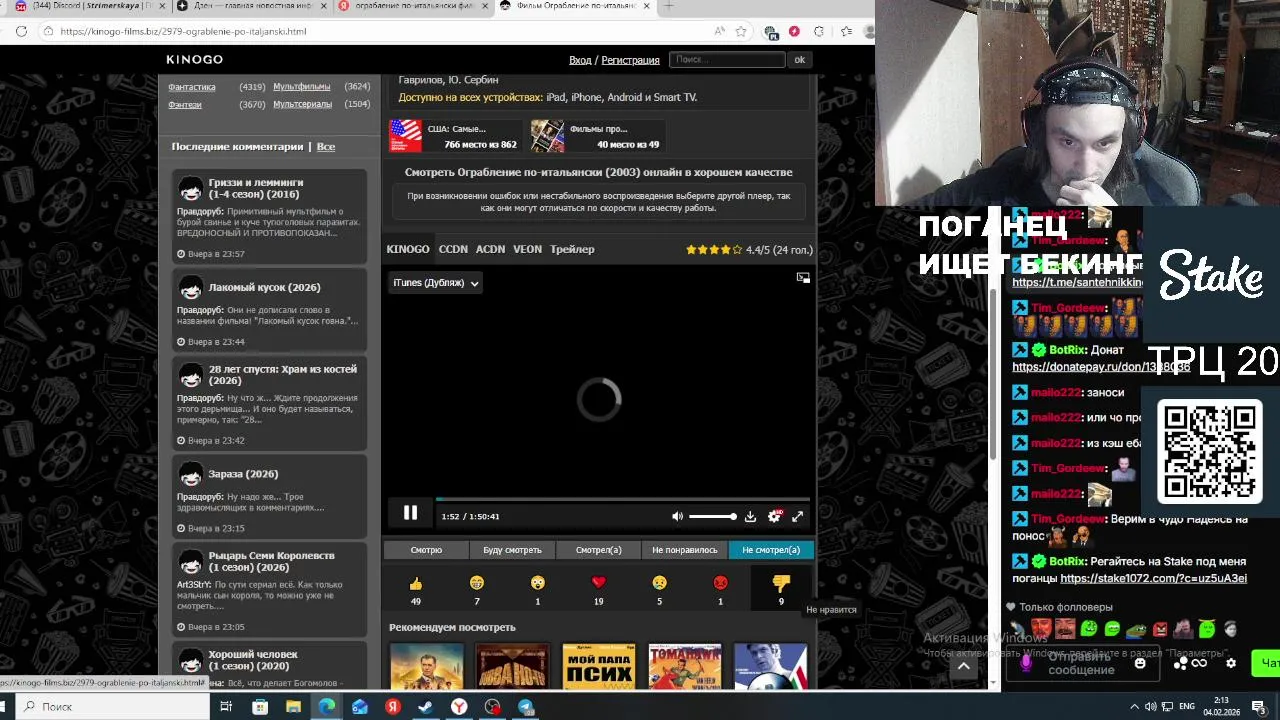Switch to the ACDN player tab
Screen dimensions: 1280x720
coord(490,249)
